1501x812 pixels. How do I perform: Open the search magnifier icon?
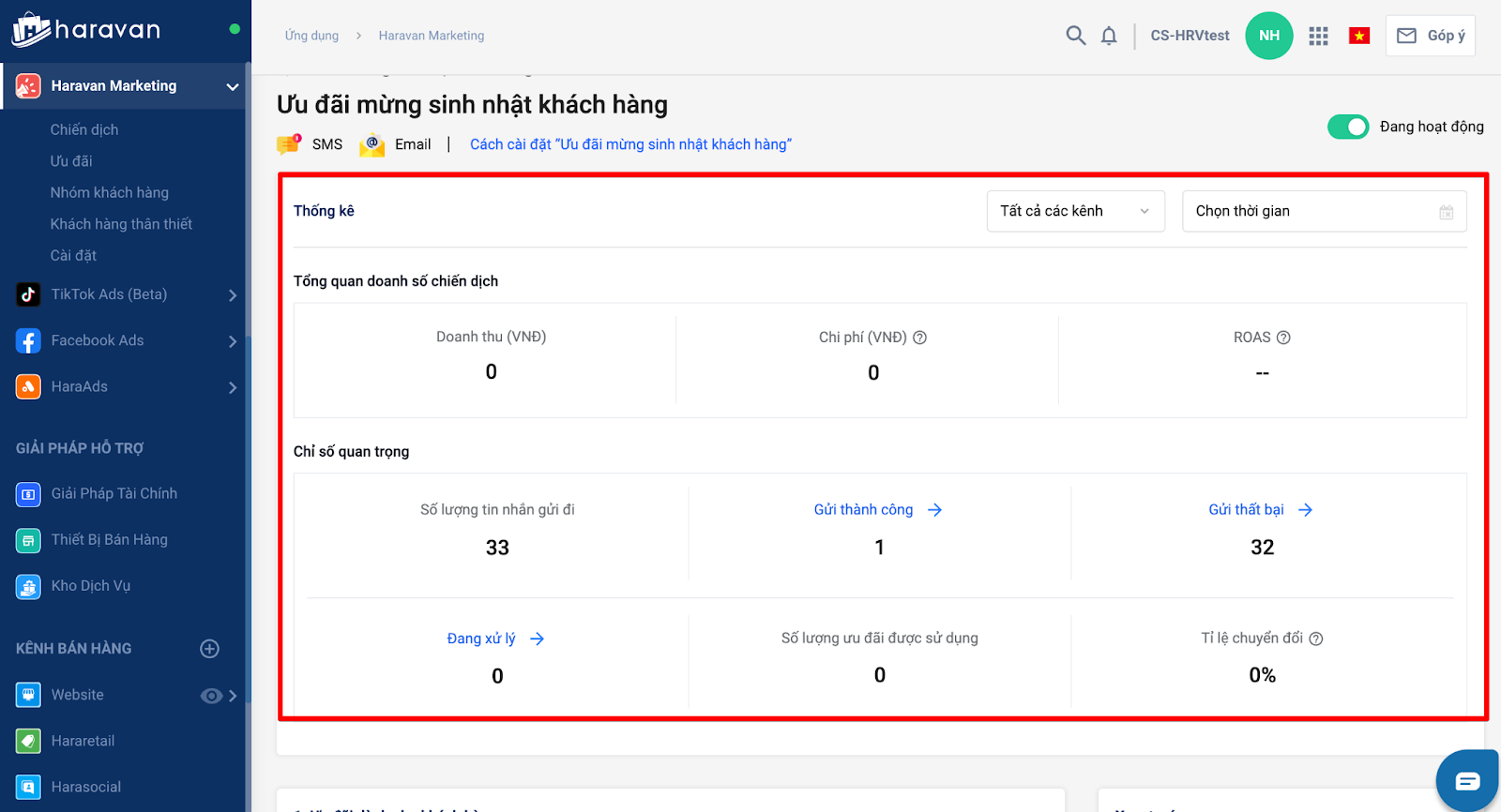pos(1076,36)
